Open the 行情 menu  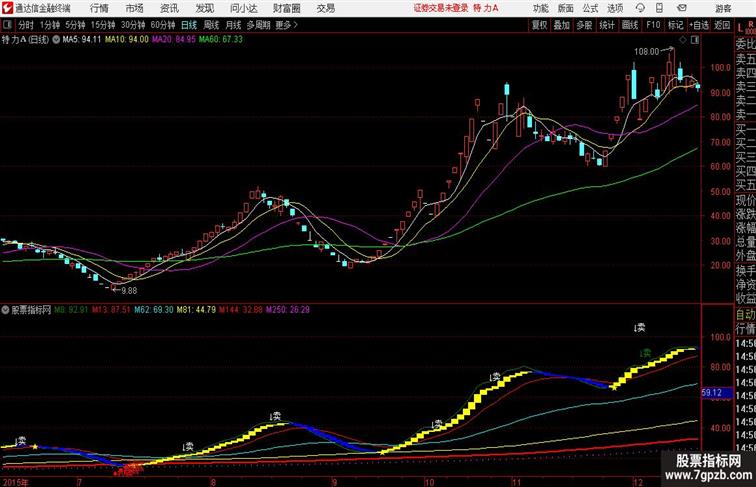(99, 8)
